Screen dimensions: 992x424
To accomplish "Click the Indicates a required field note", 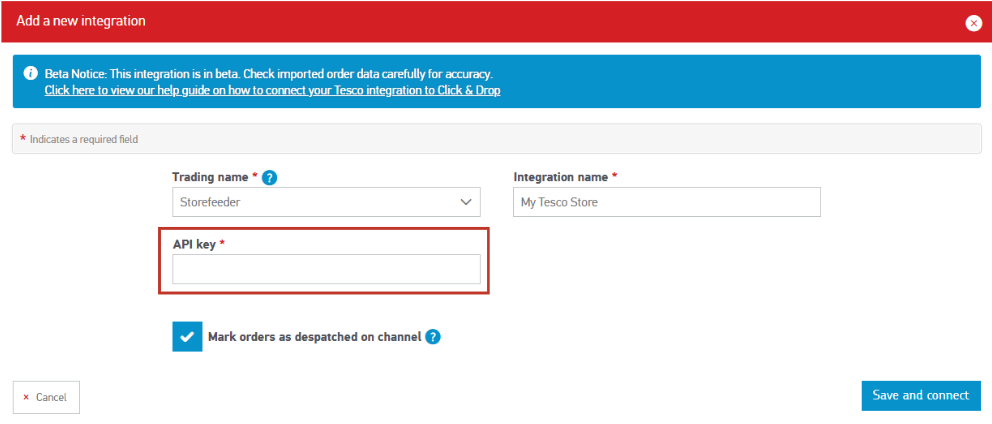I will click(83, 139).
